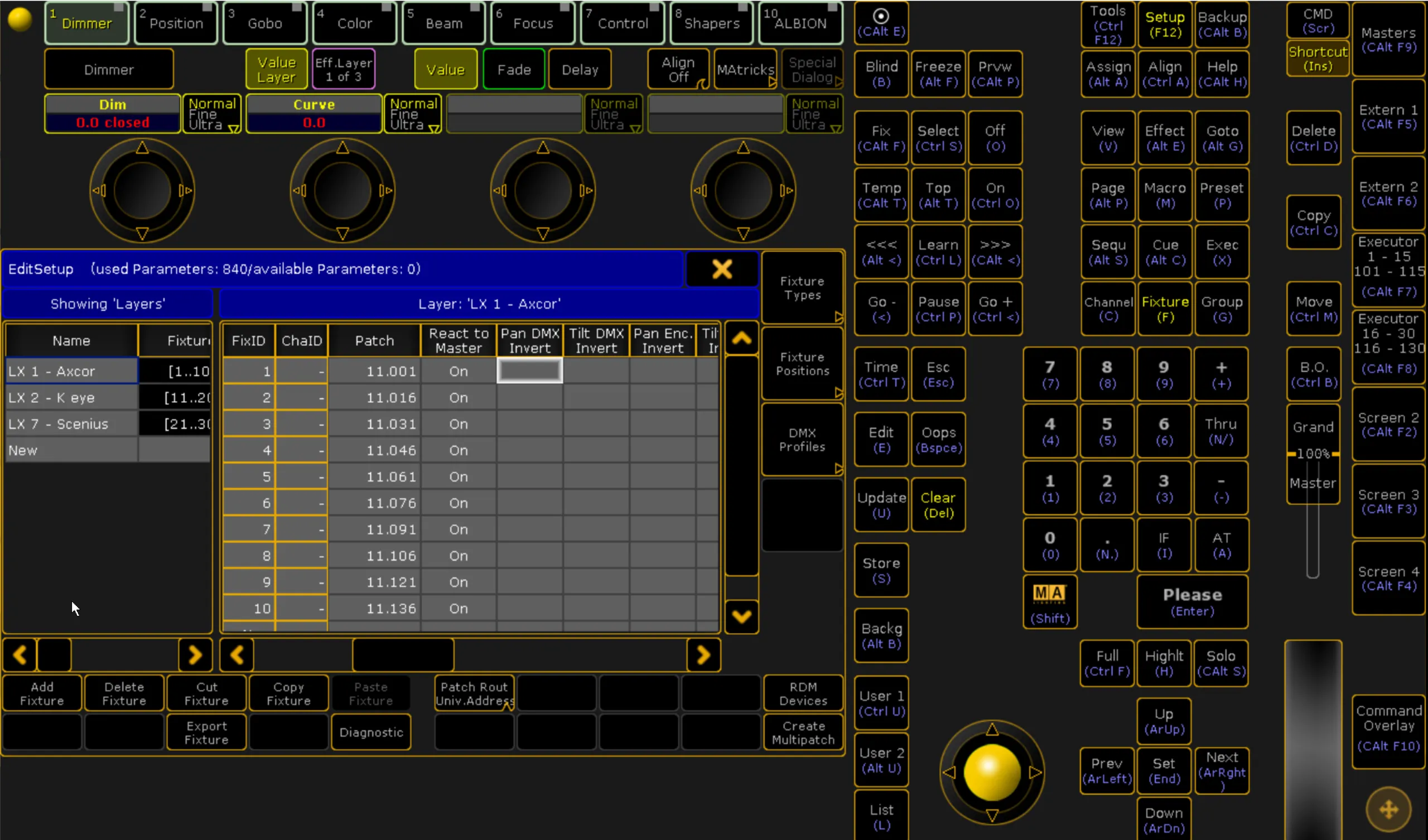Viewport: 1428px width, 840px height.
Task: Click the vertical scrollbar in fixture table
Action: click(742, 465)
